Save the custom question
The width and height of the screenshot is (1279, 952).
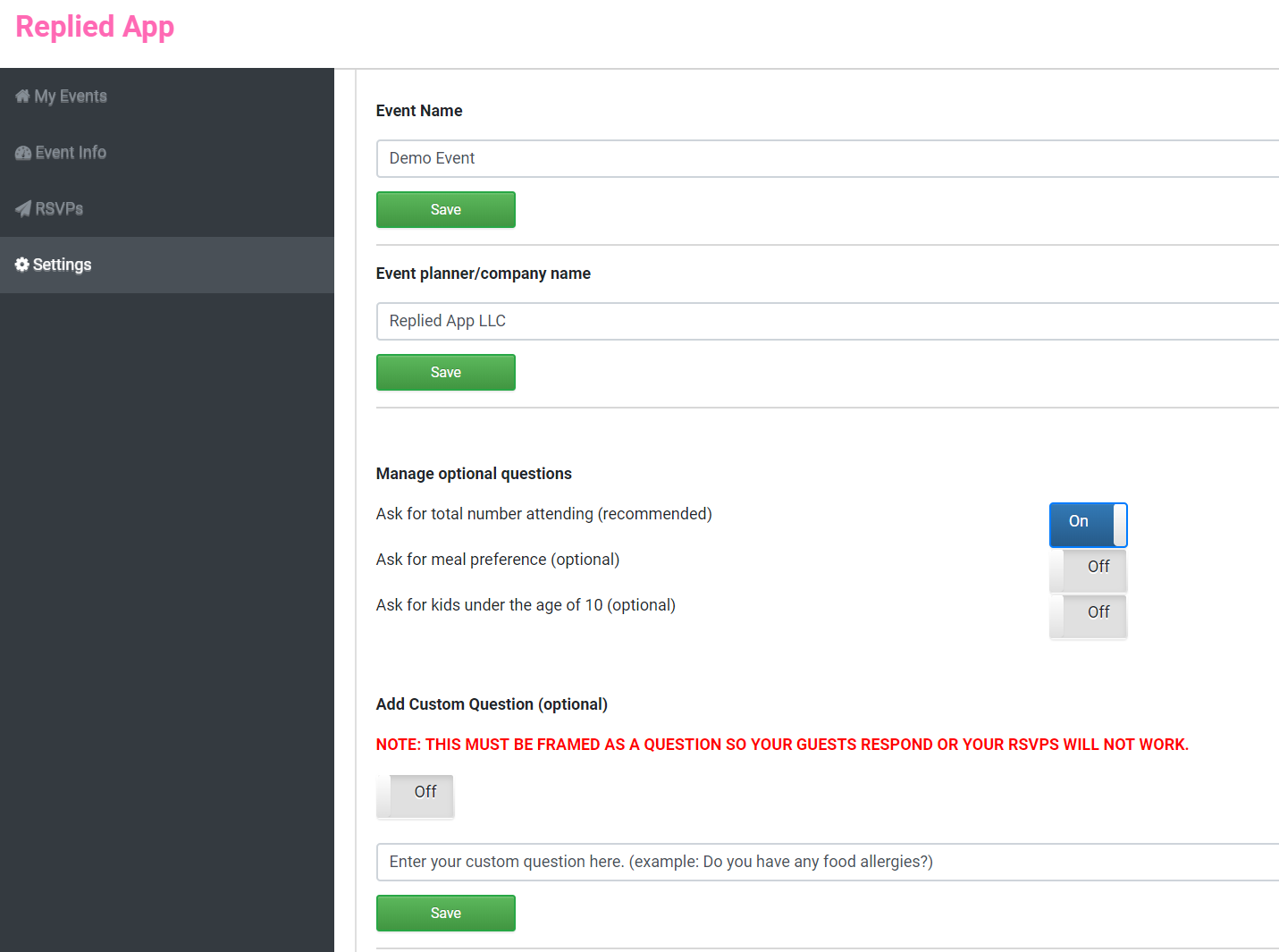(445, 913)
